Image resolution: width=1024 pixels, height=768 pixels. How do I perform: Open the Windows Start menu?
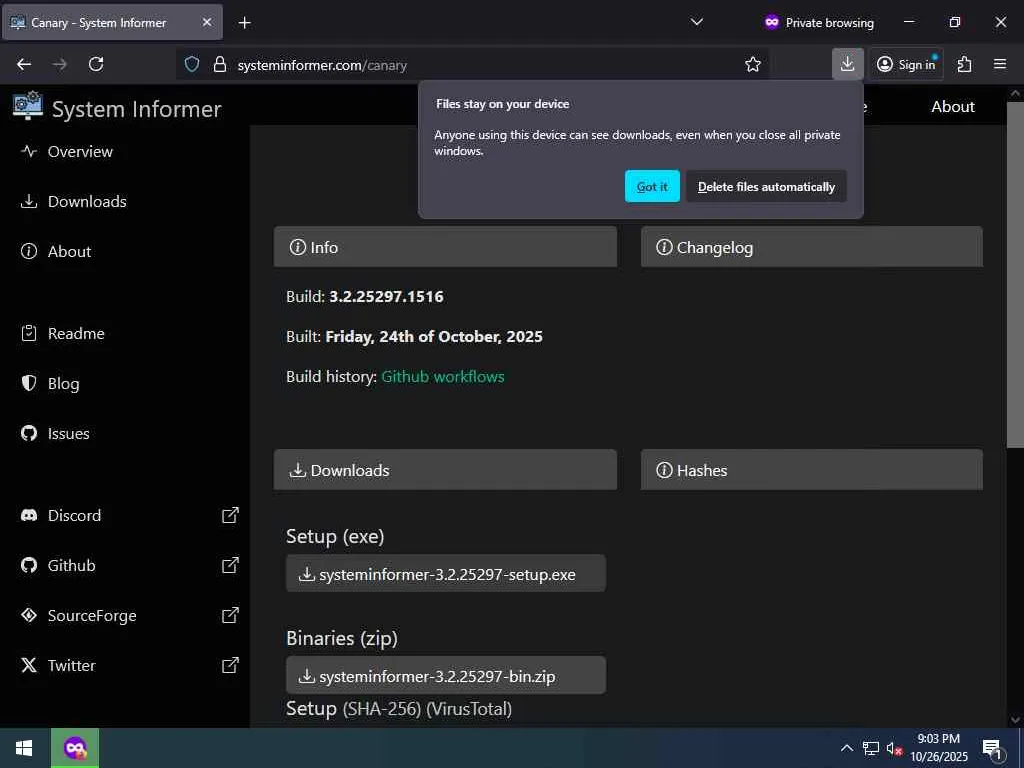click(24, 748)
